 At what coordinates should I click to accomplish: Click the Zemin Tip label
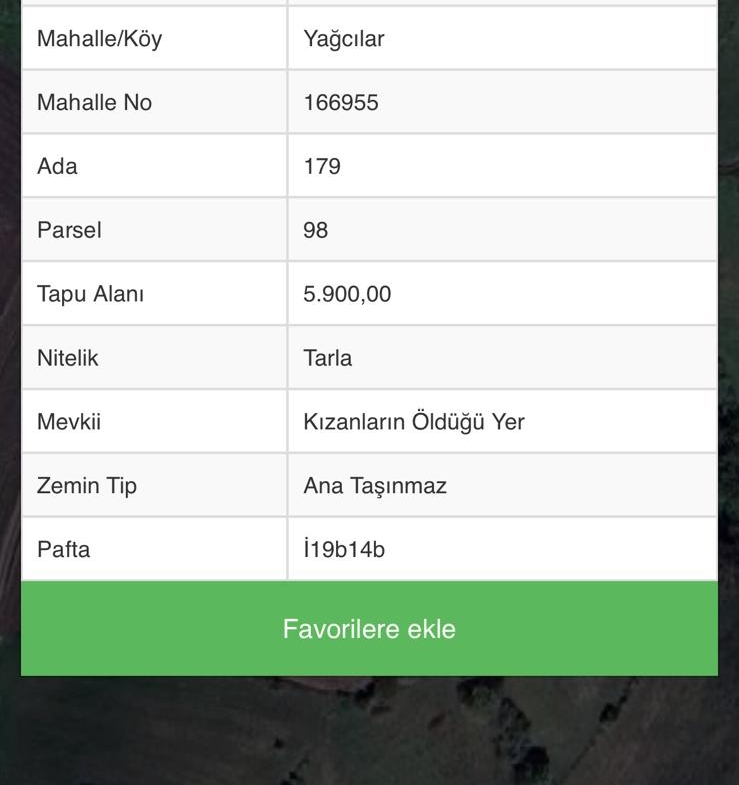point(87,486)
